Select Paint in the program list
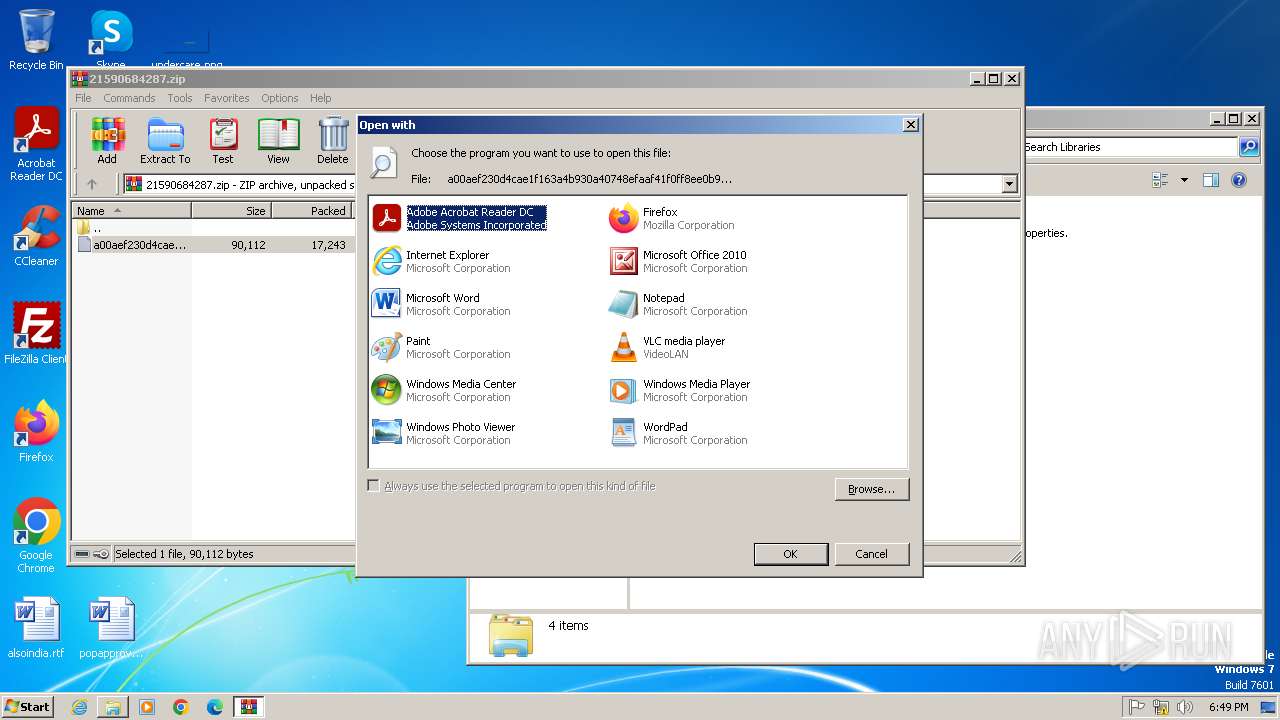Screen dimensions: 1280x720 click(x=441, y=347)
